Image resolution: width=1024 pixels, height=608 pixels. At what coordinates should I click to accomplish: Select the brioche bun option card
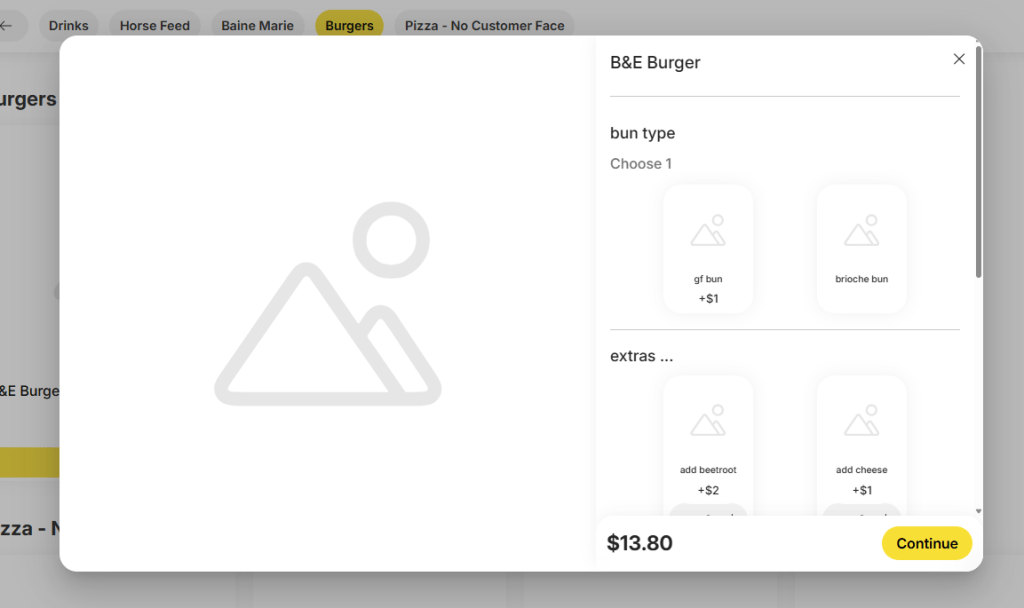click(861, 248)
